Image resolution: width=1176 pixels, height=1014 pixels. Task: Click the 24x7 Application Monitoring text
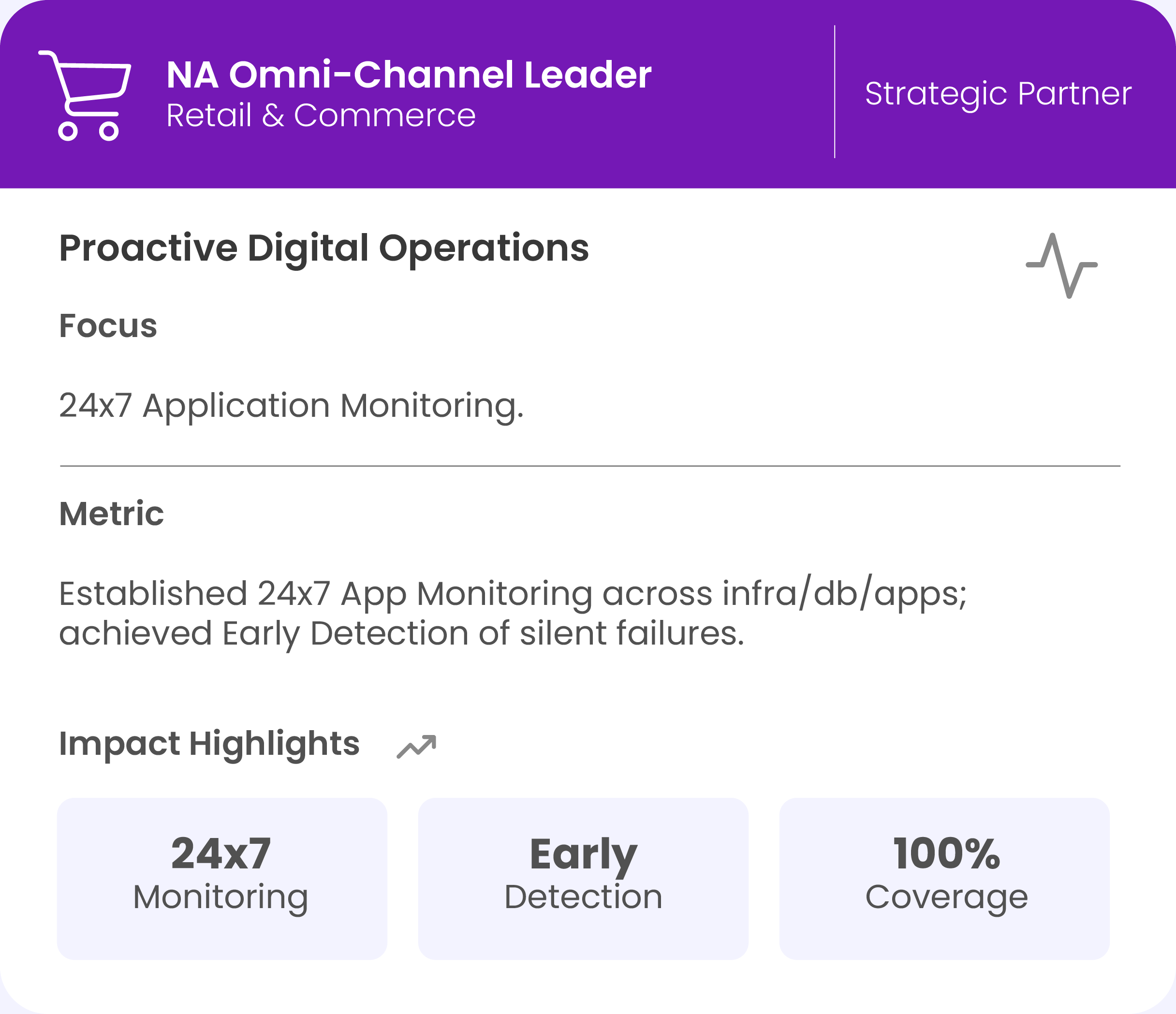tap(291, 406)
